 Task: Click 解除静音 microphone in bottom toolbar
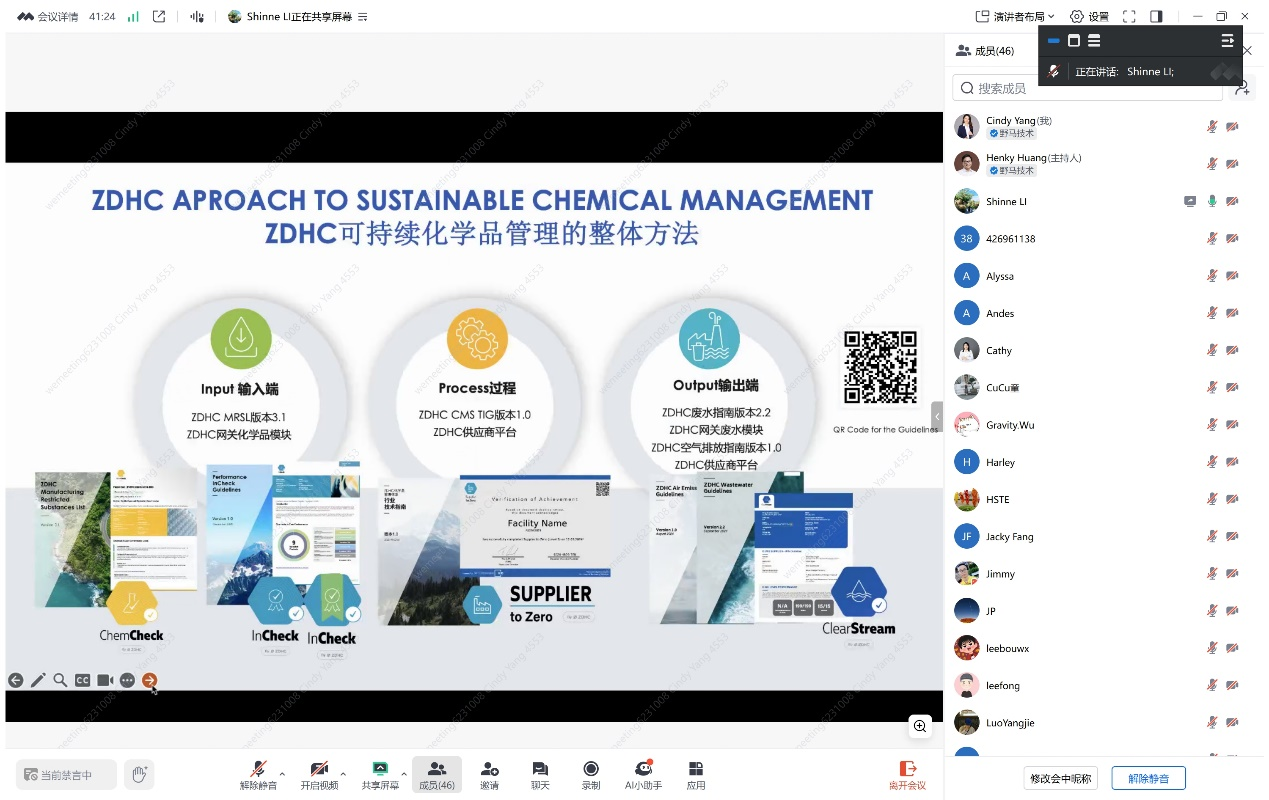pyautogui.click(x=258, y=775)
